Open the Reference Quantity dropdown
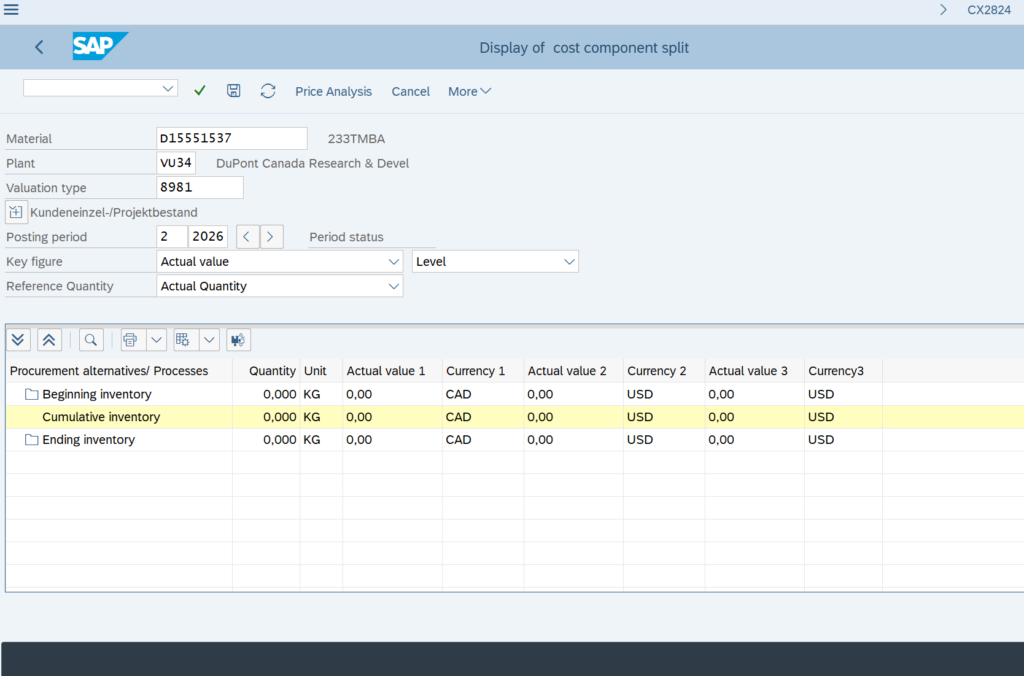This screenshot has width=1024, height=676. point(393,287)
